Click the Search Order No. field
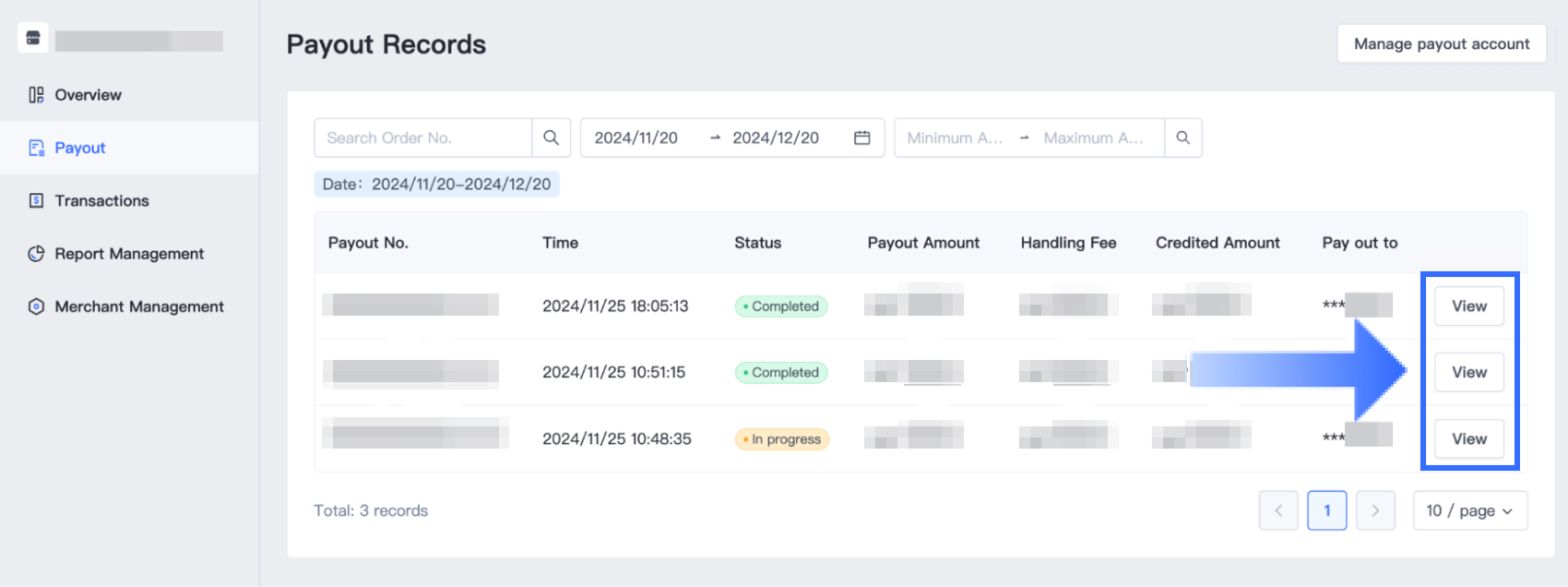 tap(424, 138)
